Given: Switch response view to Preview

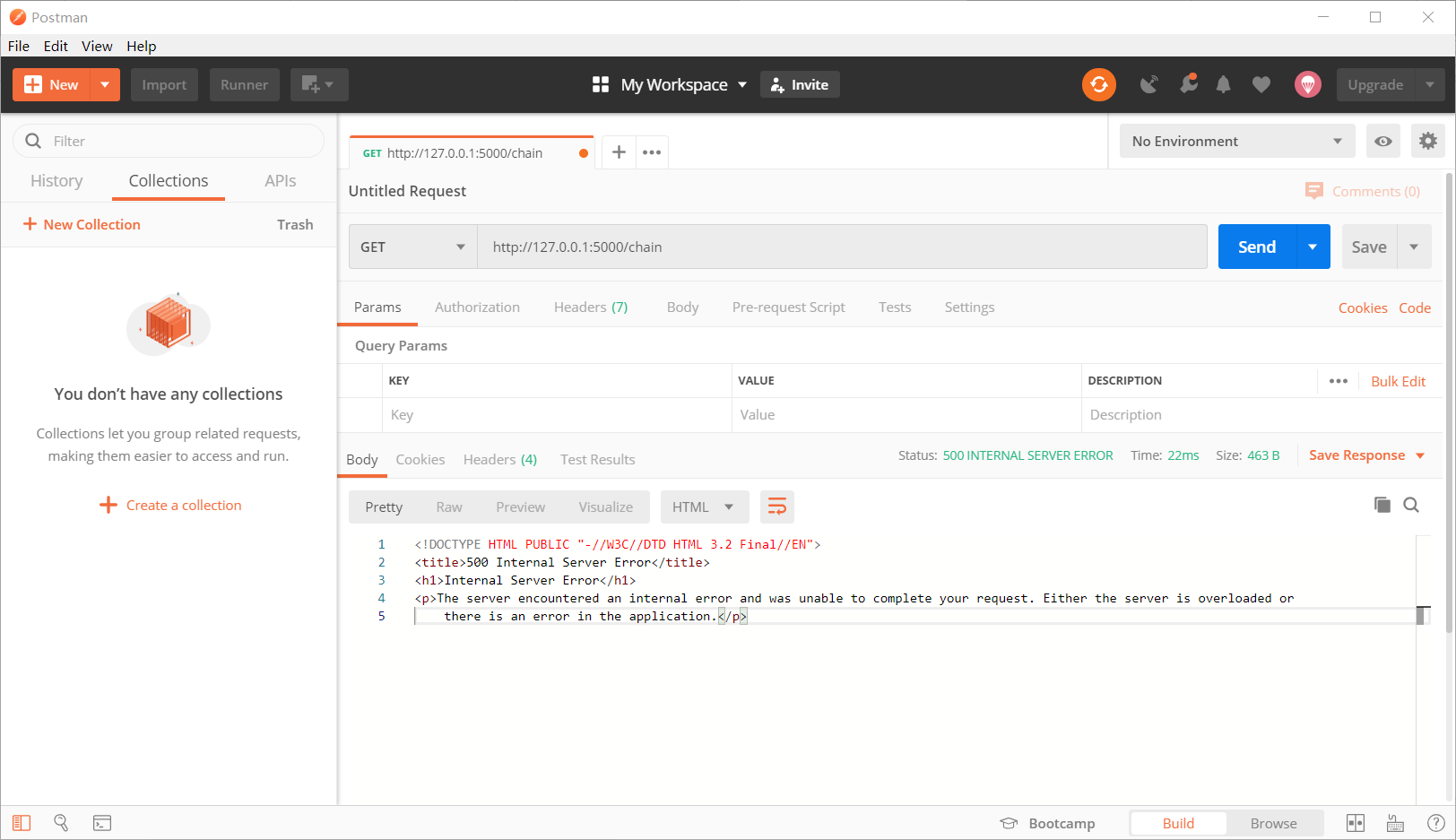Looking at the screenshot, I should point(520,507).
